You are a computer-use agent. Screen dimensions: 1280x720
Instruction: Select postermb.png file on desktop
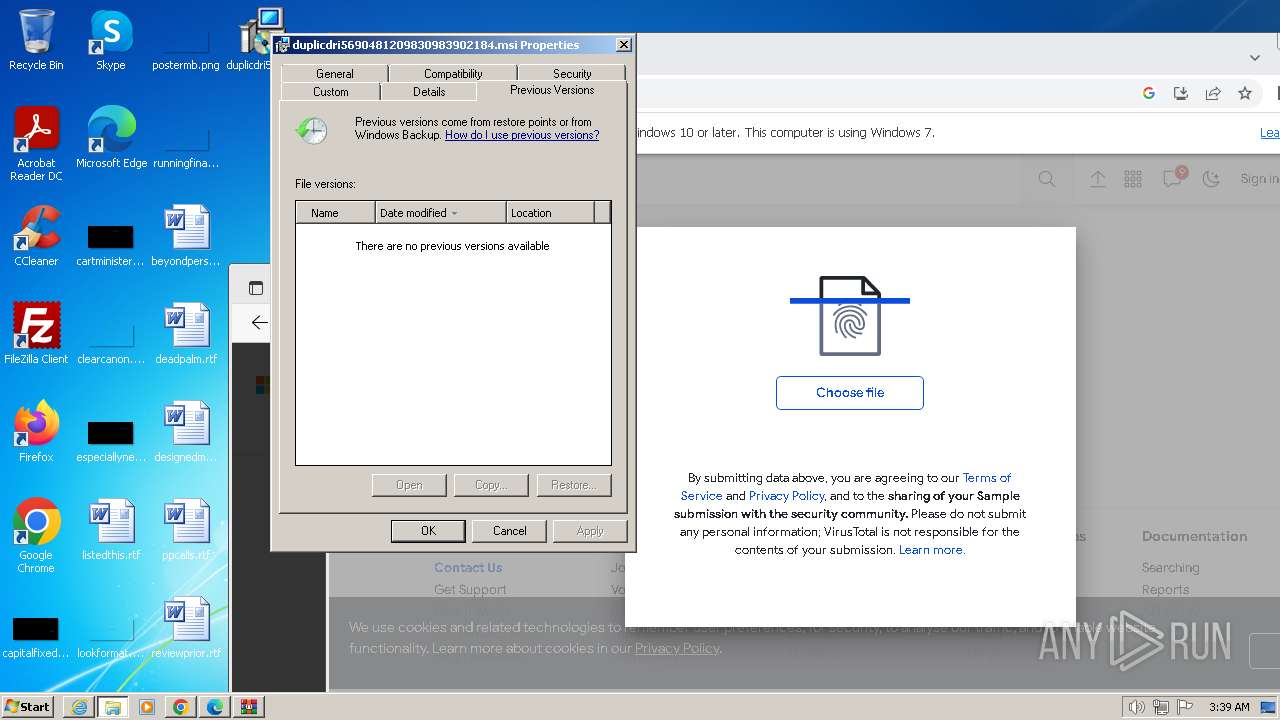[186, 49]
